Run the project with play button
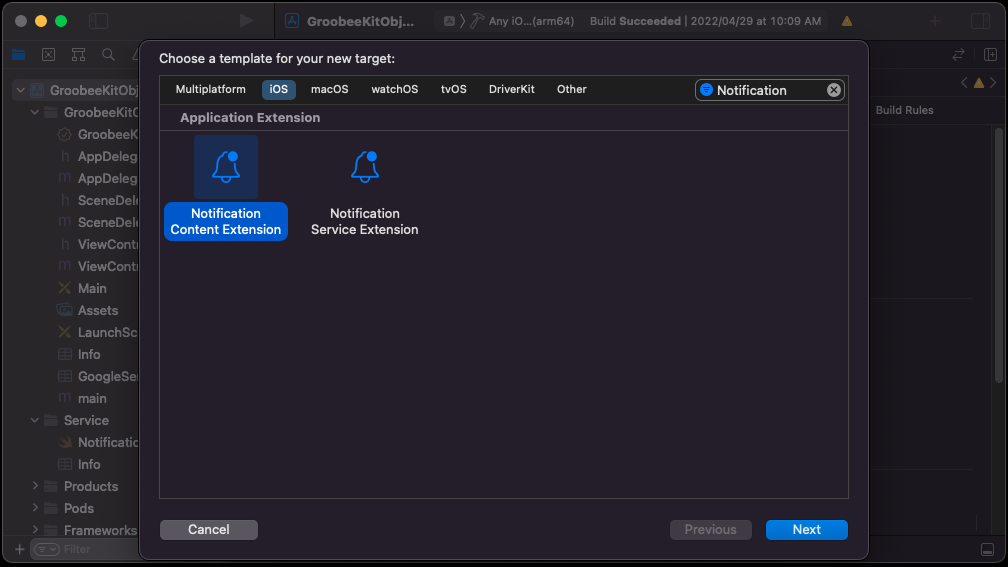Viewport: 1008px width, 567px height. click(246, 21)
